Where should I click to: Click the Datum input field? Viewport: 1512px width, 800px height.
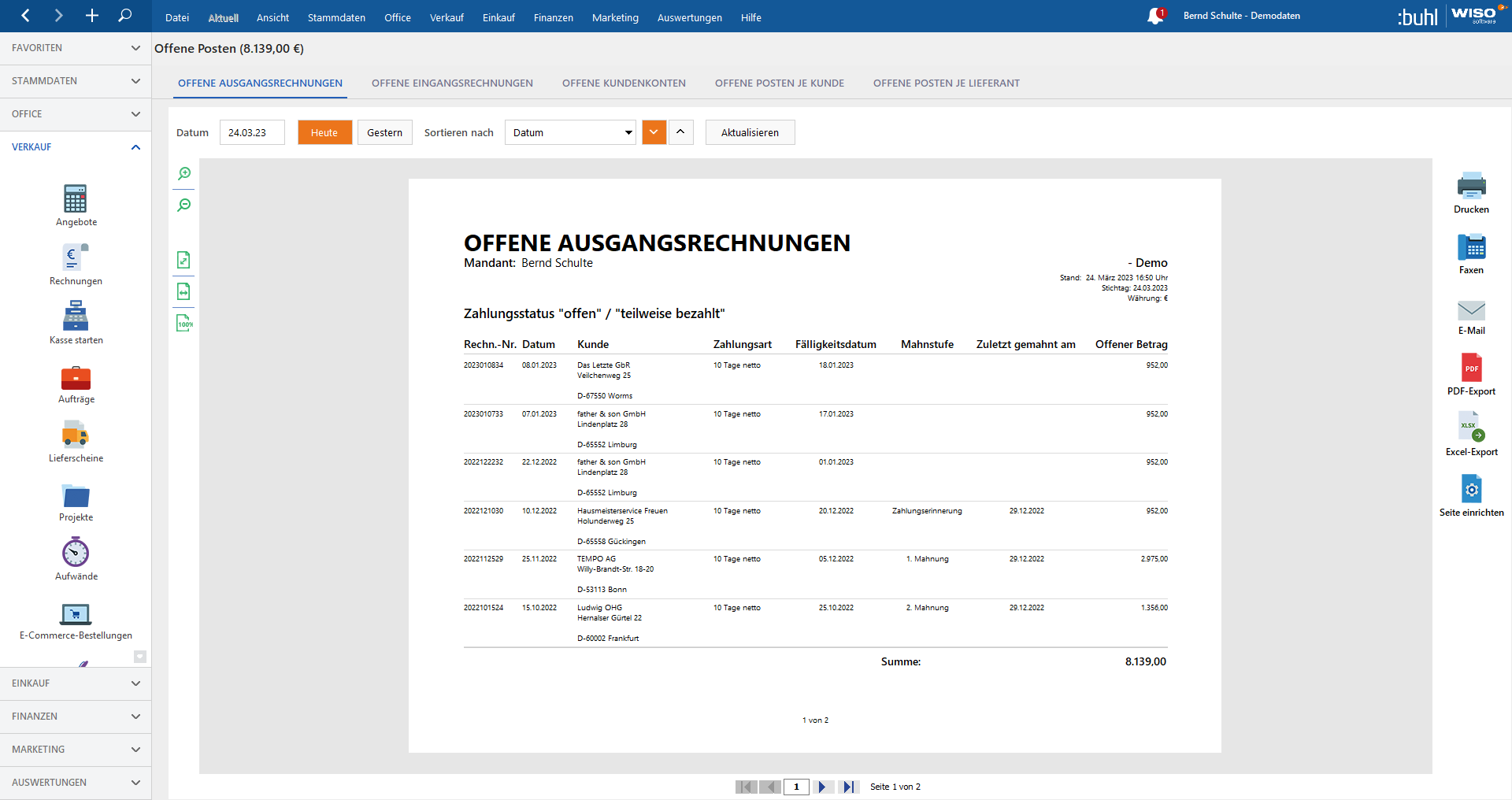coord(251,132)
